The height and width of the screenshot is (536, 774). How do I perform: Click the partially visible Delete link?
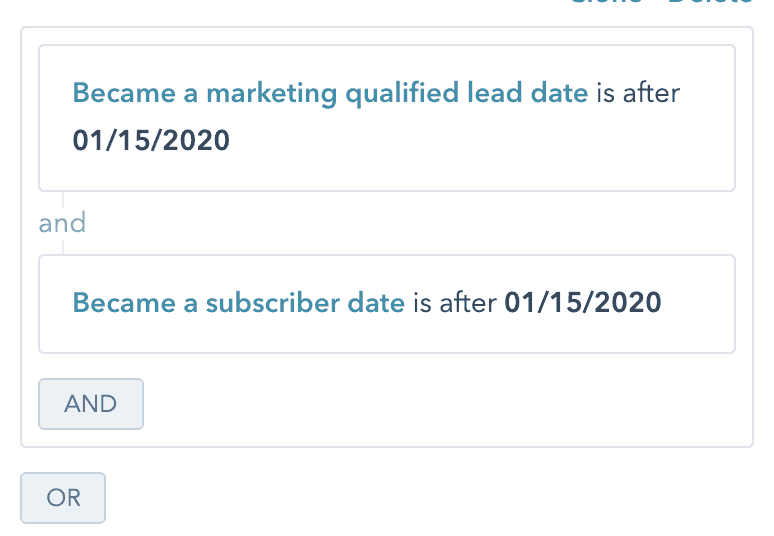click(710, 3)
